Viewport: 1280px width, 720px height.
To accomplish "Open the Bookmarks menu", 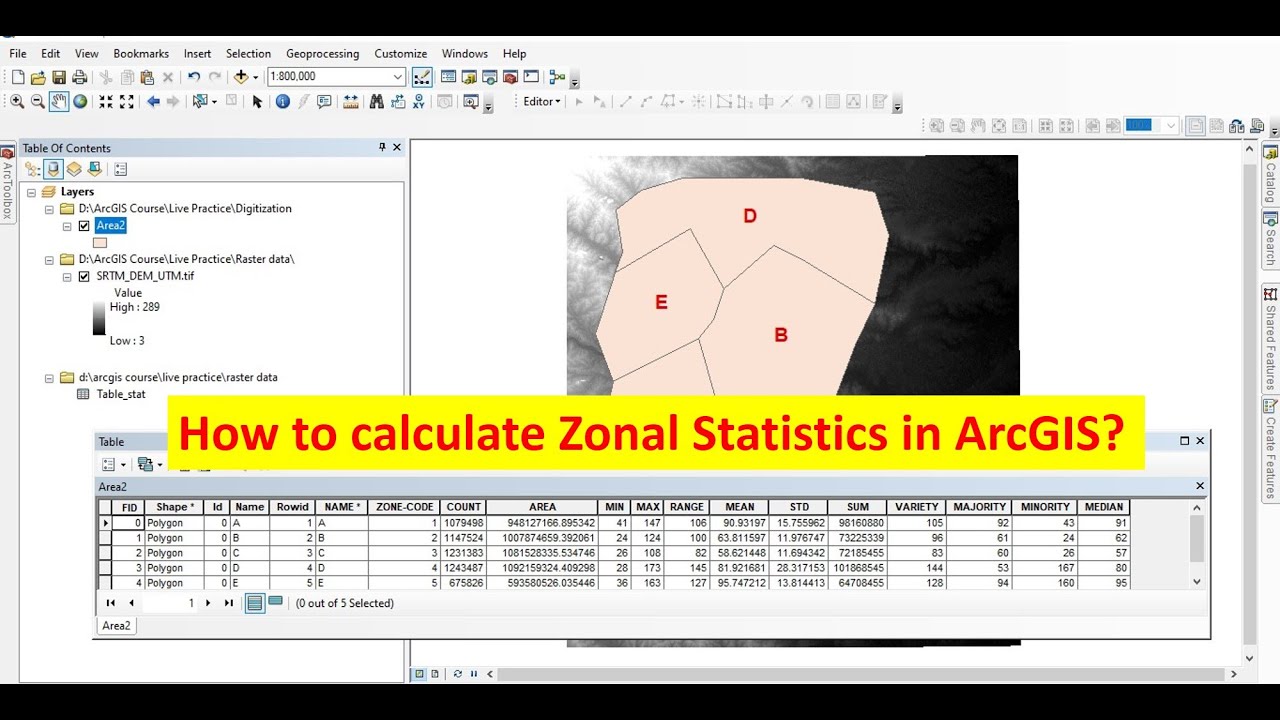I will point(141,54).
